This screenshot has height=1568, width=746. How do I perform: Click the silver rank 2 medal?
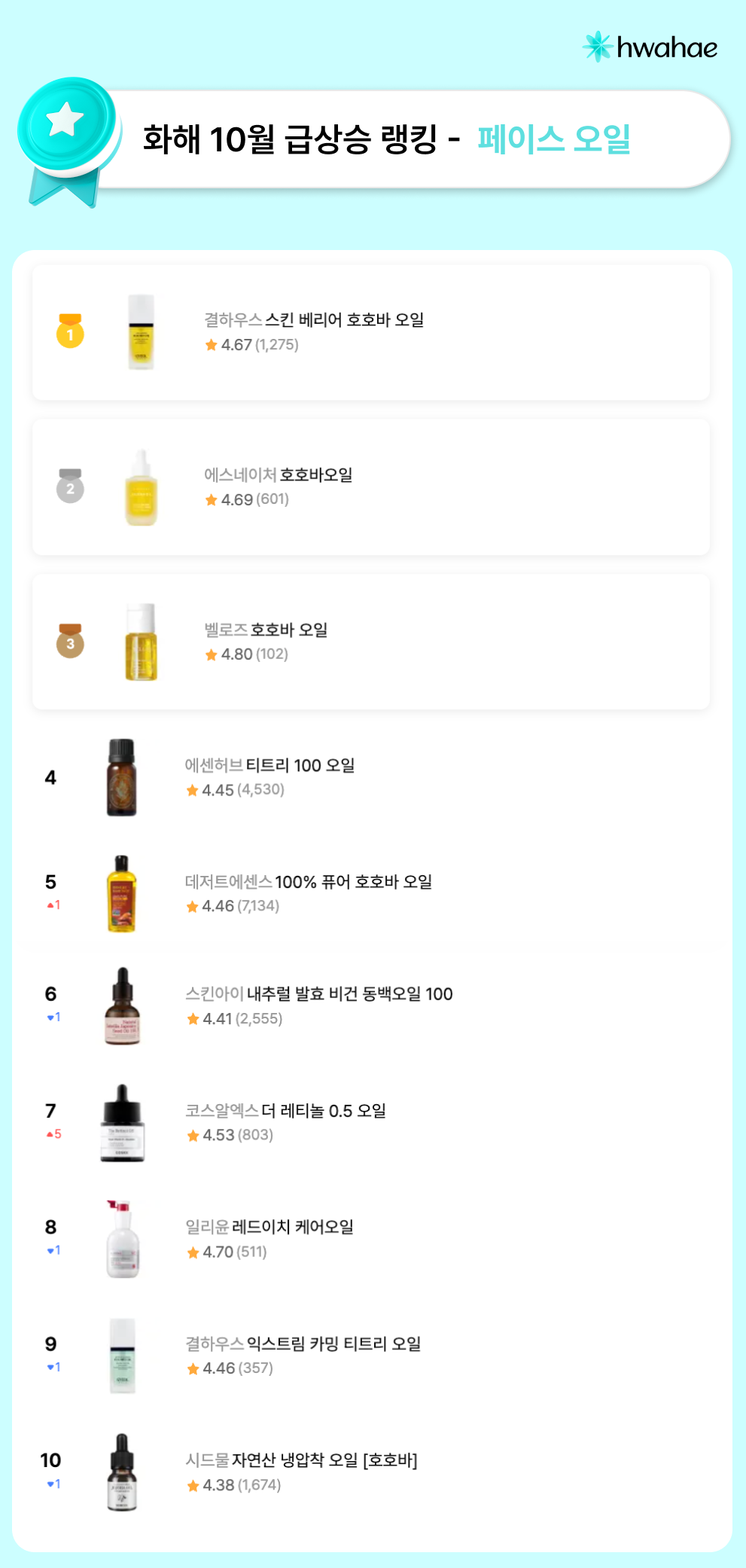pyautogui.click(x=70, y=487)
